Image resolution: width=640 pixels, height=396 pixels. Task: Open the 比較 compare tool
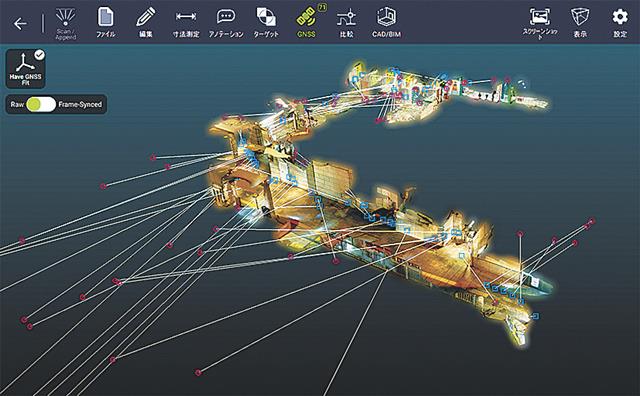pos(346,22)
